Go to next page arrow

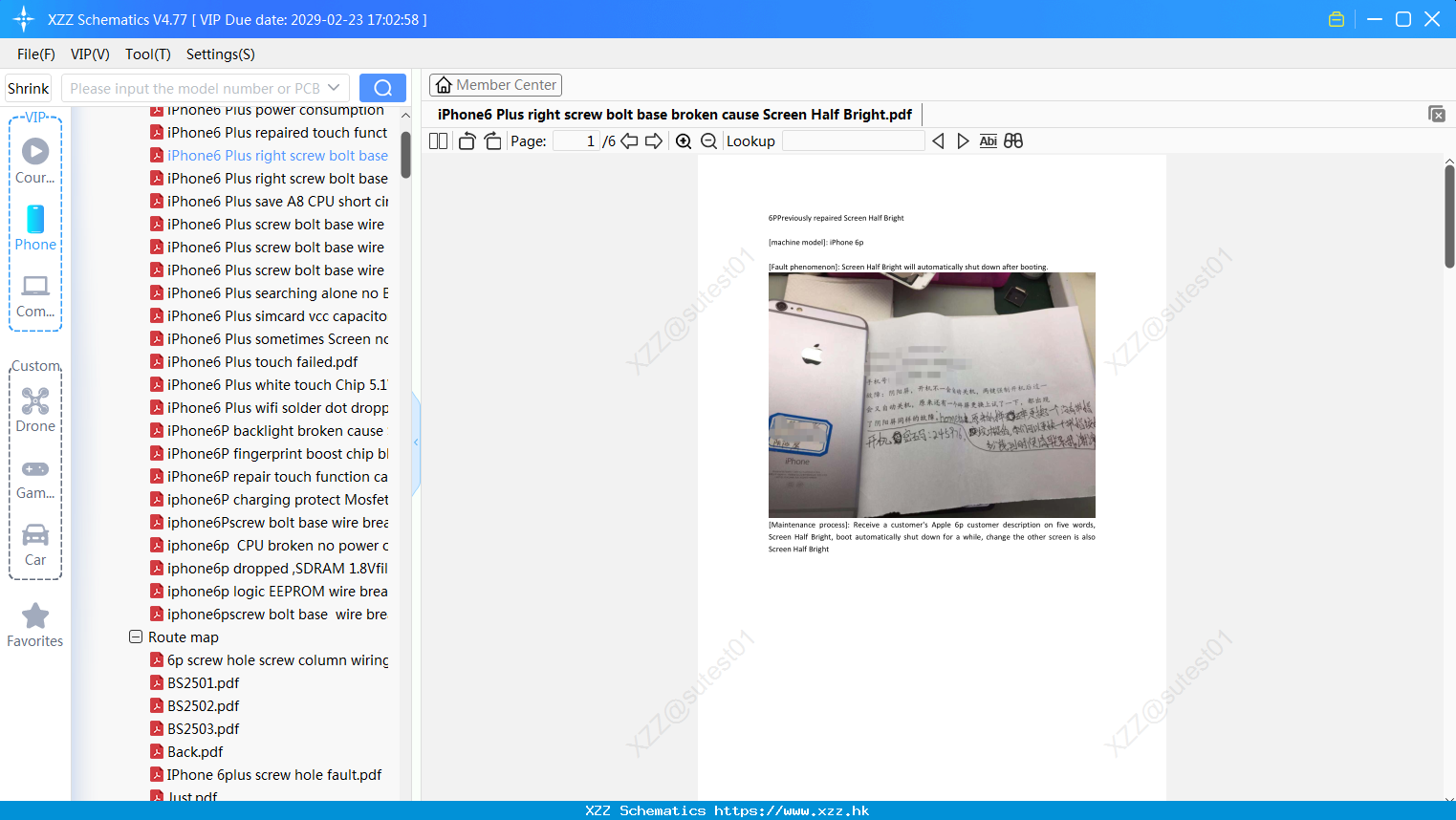click(654, 141)
